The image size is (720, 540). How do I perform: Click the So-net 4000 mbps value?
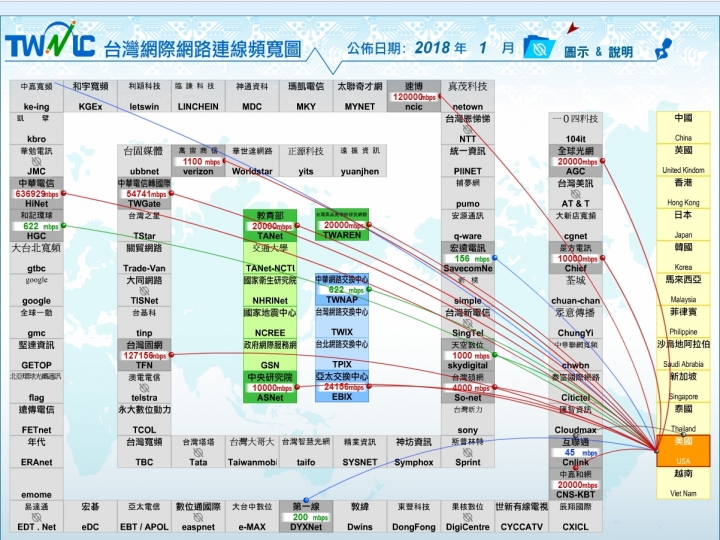tap(470, 388)
